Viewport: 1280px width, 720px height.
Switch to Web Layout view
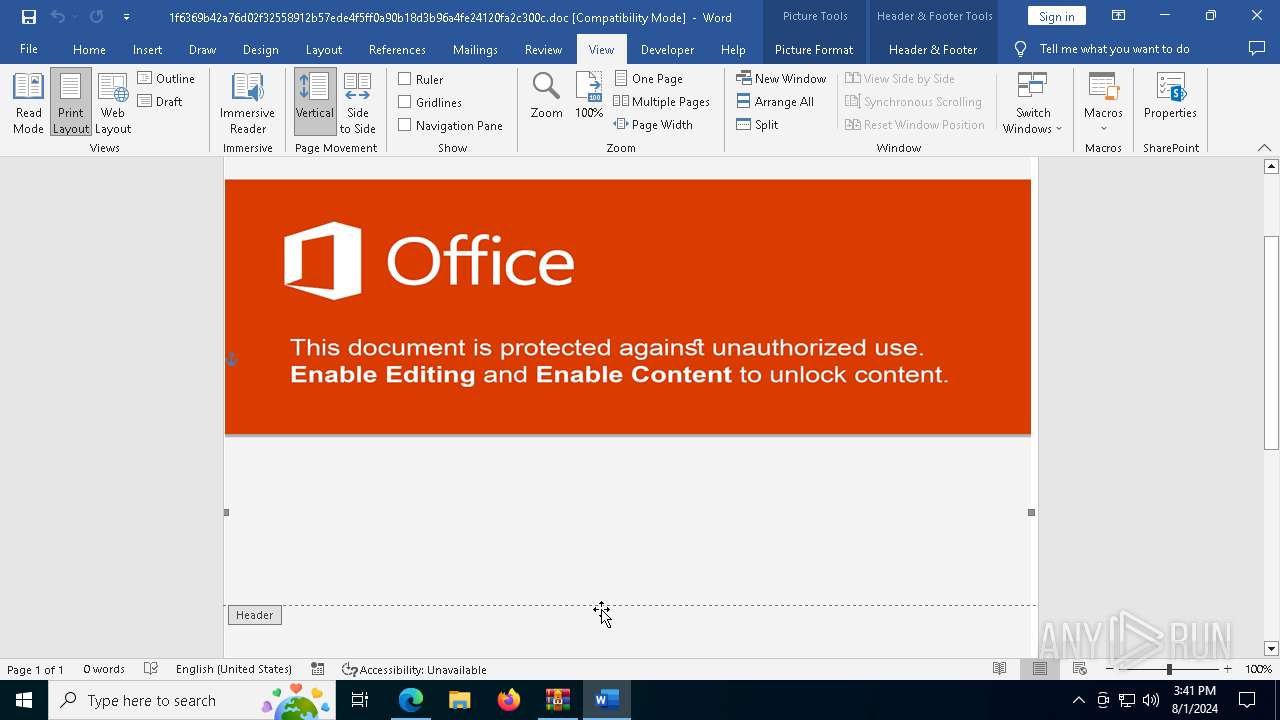tap(113, 103)
